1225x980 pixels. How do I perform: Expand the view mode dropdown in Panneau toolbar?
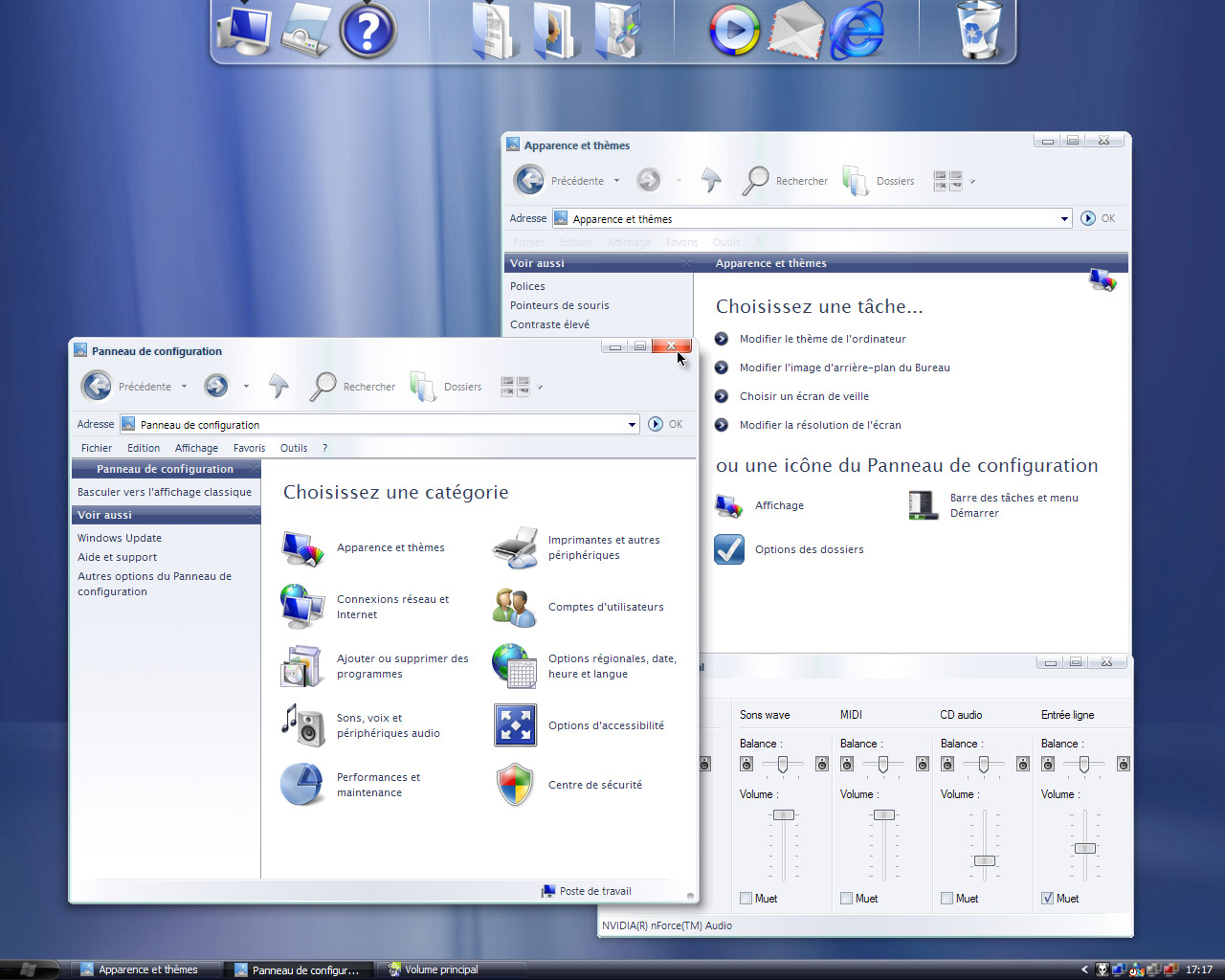coord(540,387)
